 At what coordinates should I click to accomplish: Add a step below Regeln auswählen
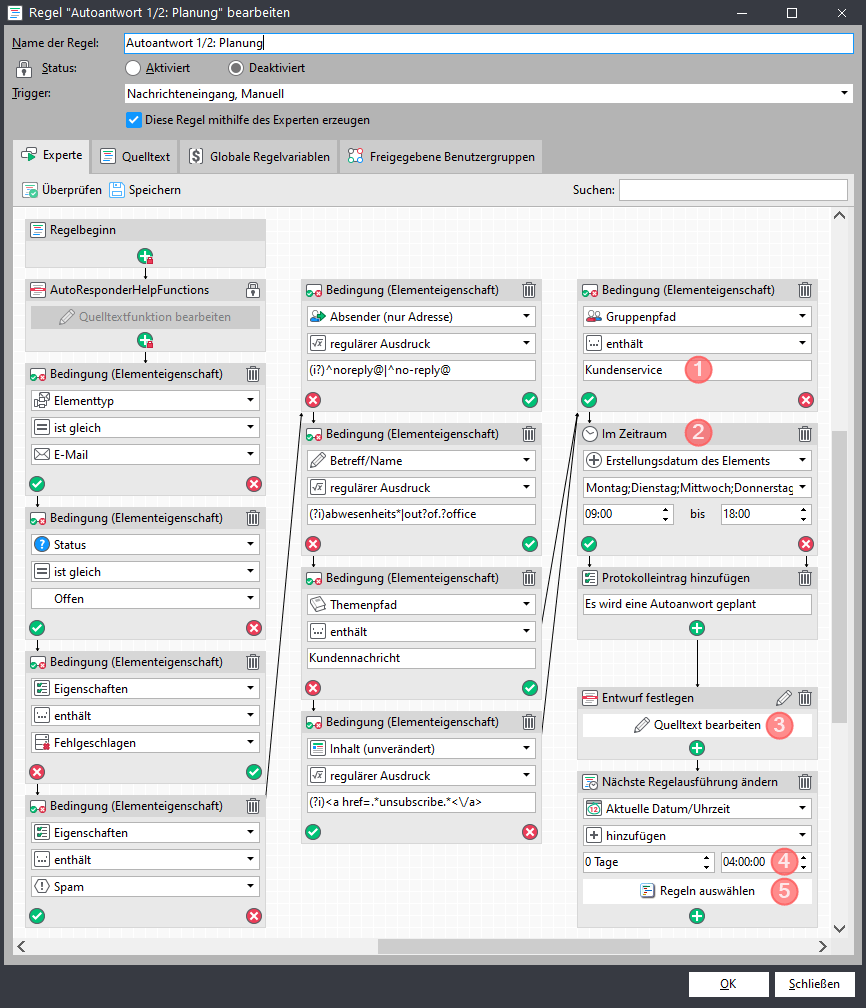(x=697, y=916)
